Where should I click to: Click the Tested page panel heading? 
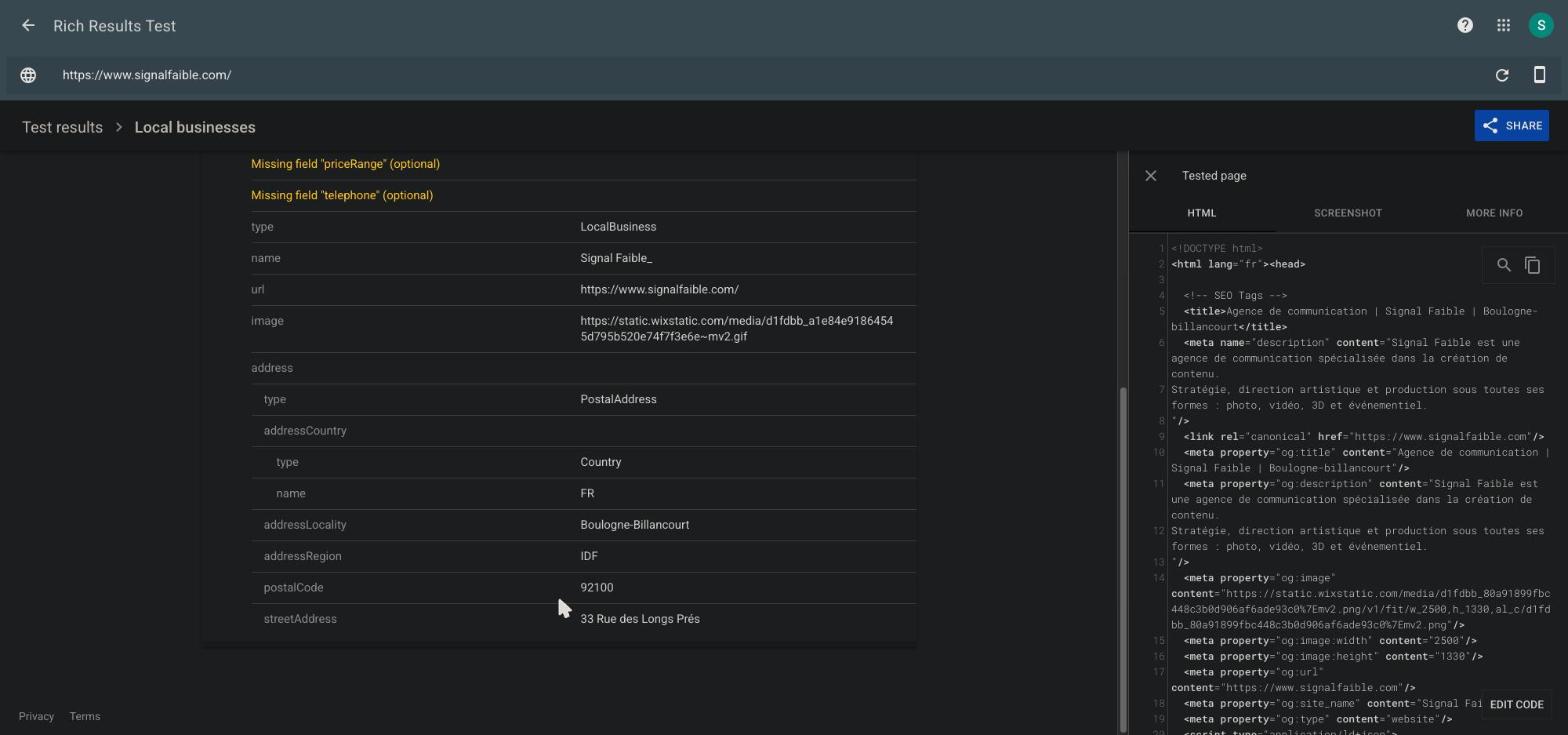1214,176
